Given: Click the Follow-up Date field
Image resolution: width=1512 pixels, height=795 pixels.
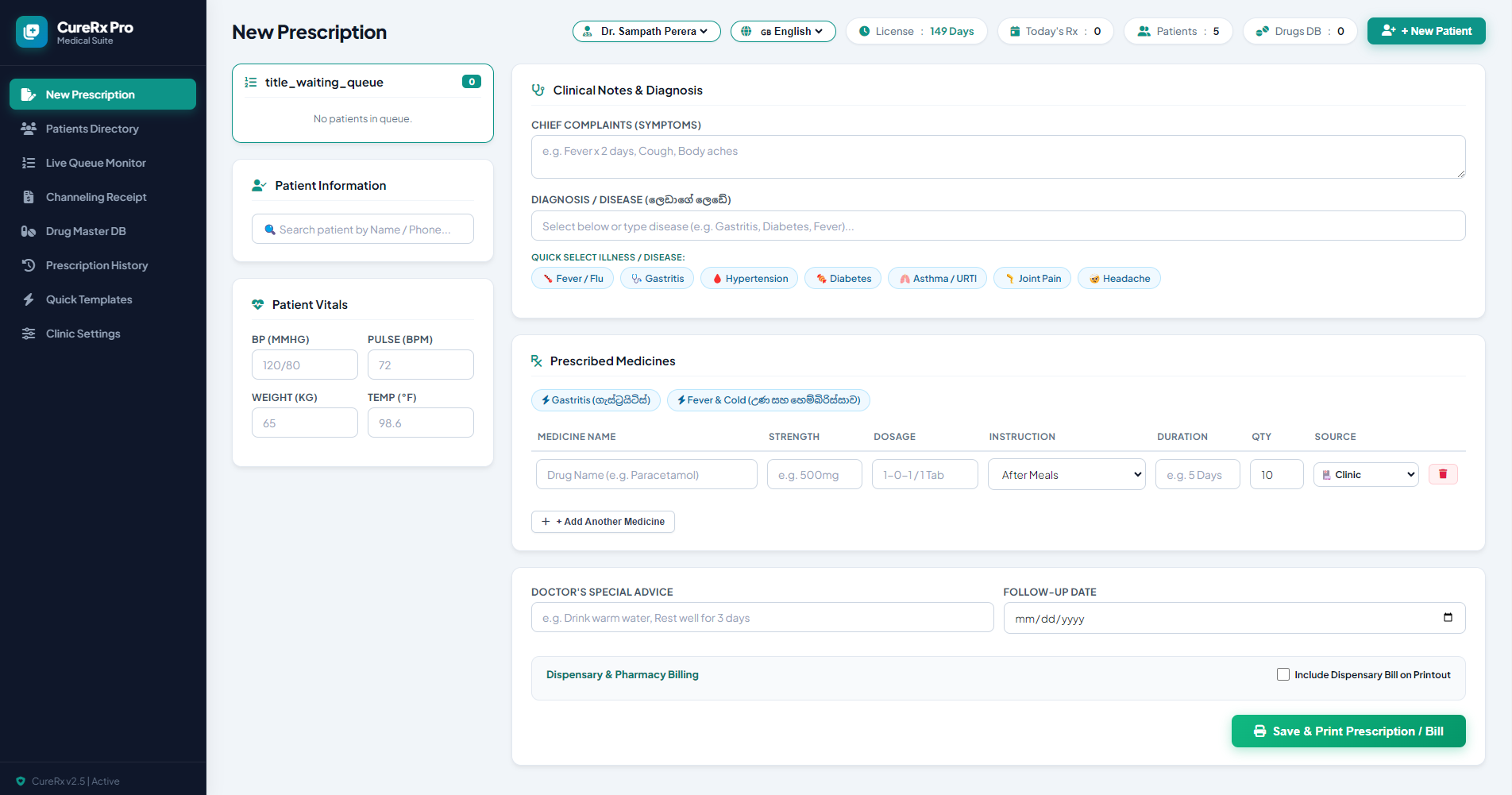Looking at the screenshot, I should pos(1234,617).
